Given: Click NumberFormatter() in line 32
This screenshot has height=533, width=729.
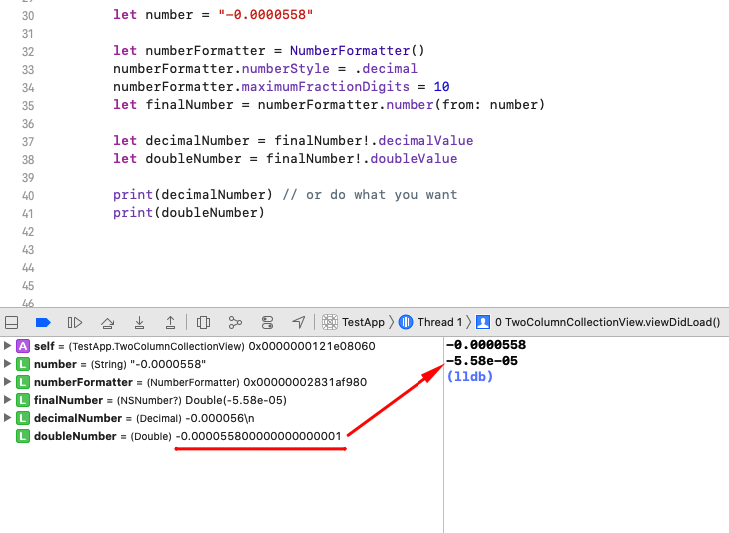Looking at the screenshot, I should [357, 50].
